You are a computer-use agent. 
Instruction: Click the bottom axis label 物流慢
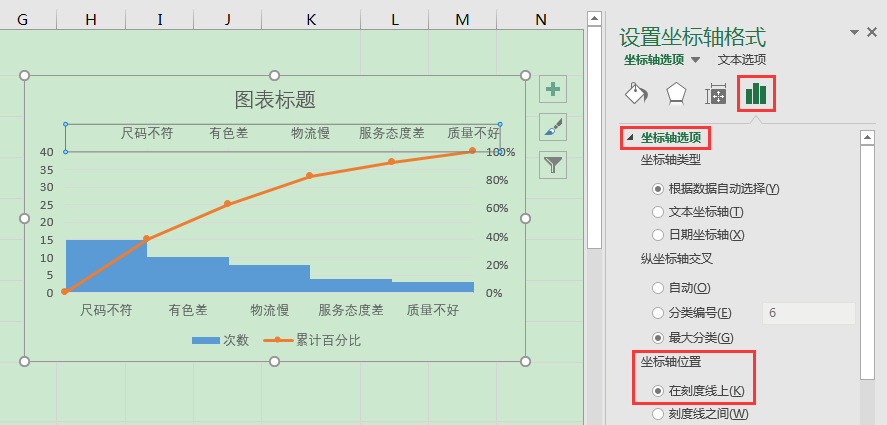(270, 310)
